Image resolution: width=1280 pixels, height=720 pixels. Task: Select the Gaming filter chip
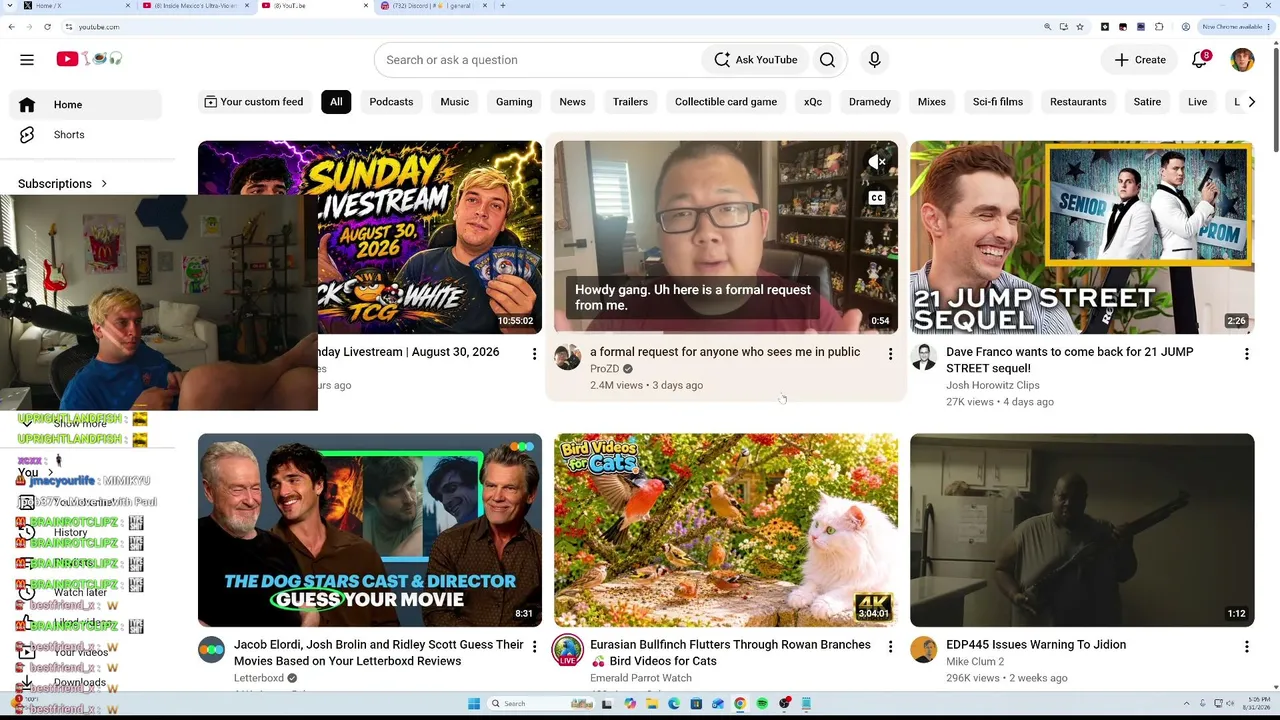pyautogui.click(x=514, y=102)
